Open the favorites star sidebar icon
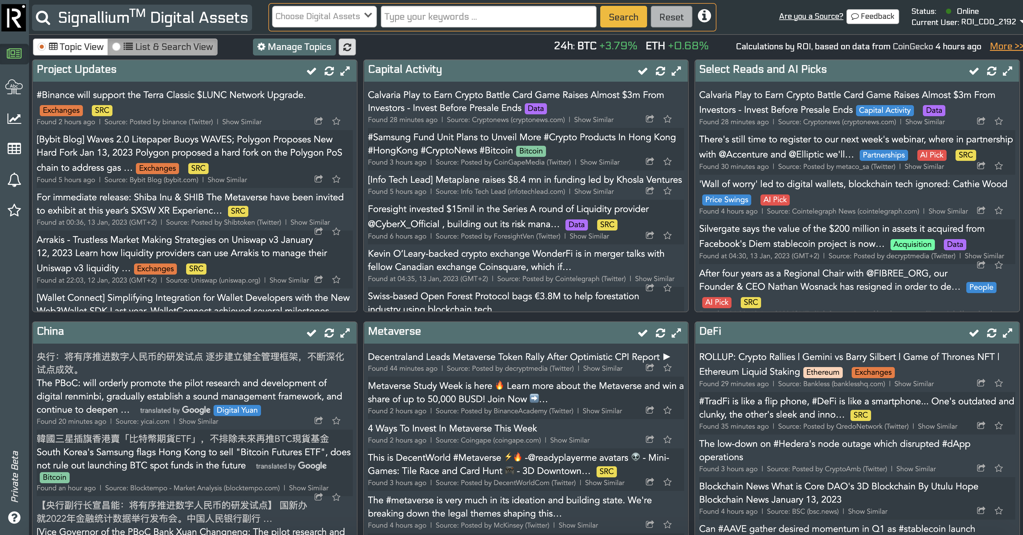The height and width of the screenshot is (535, 1023). [14, 210]
